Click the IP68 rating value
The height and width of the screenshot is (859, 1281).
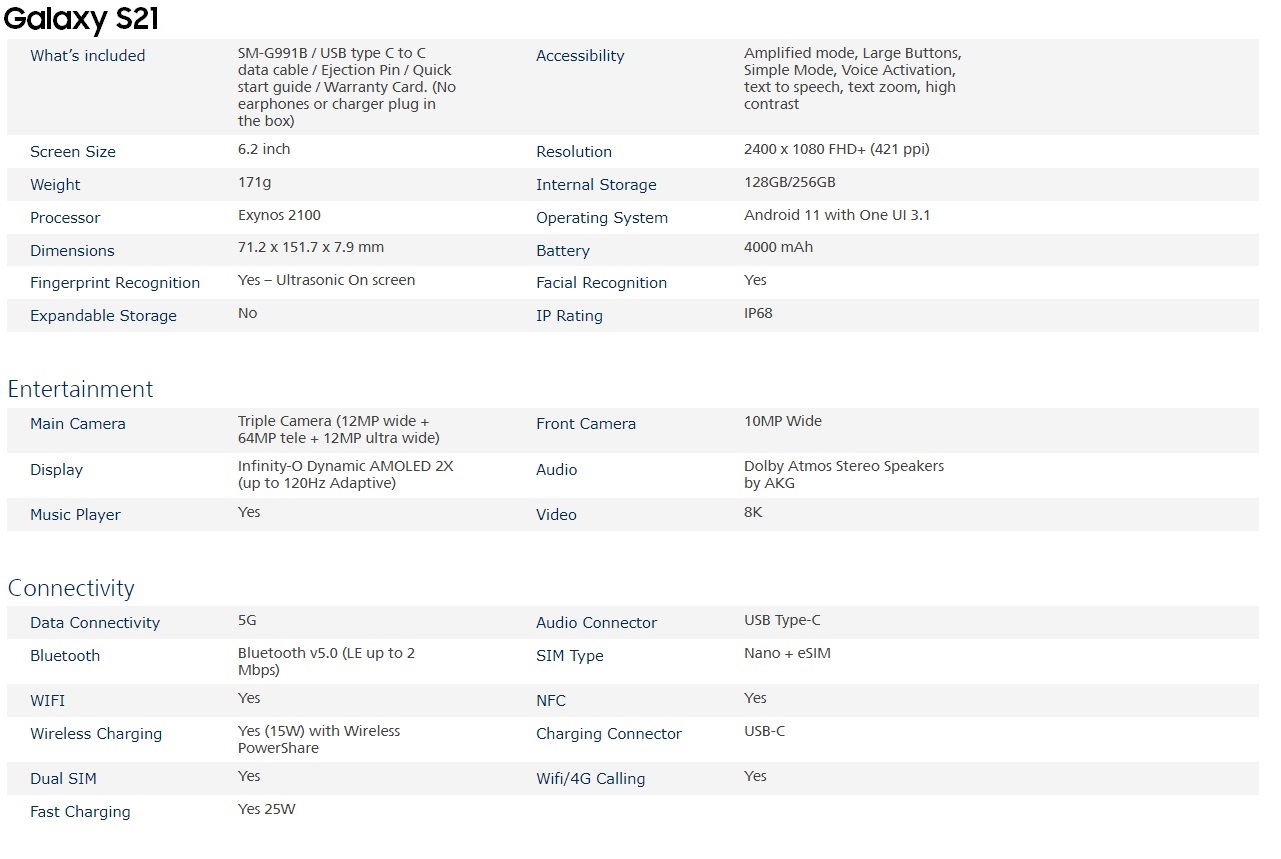point(758,314)
